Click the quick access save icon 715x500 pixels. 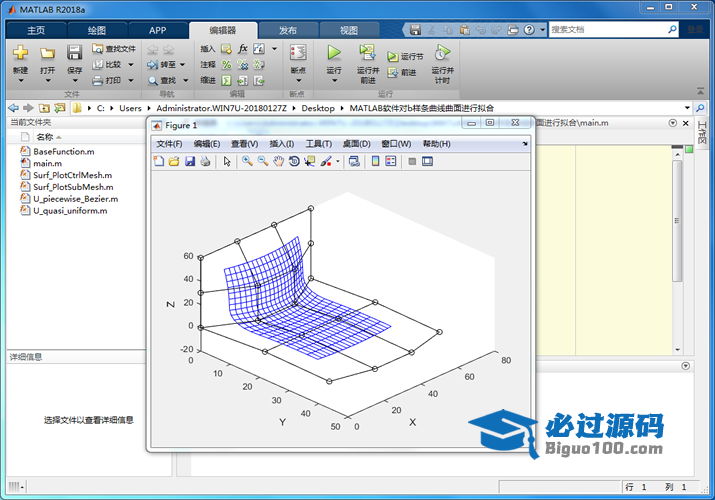click(x=415, y=30)
